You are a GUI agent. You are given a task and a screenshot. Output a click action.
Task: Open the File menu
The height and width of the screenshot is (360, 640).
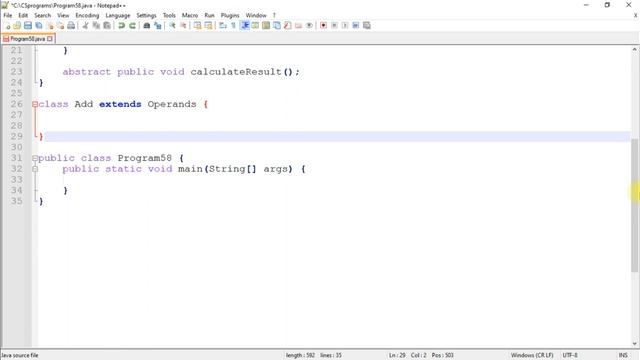8,16
